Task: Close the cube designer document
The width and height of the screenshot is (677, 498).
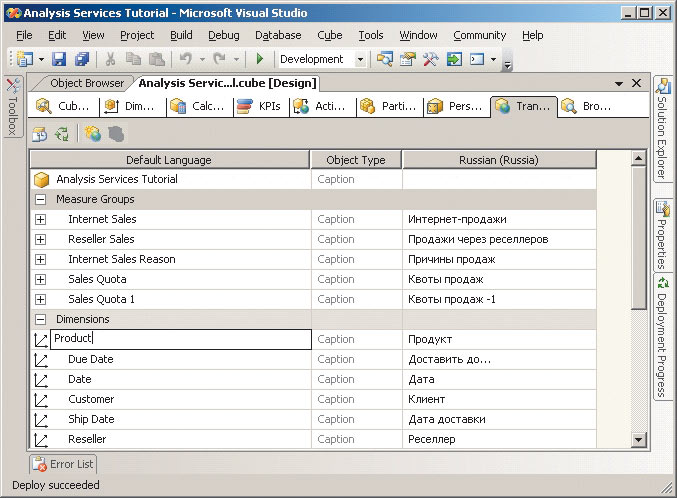Action: coord(636,83)
